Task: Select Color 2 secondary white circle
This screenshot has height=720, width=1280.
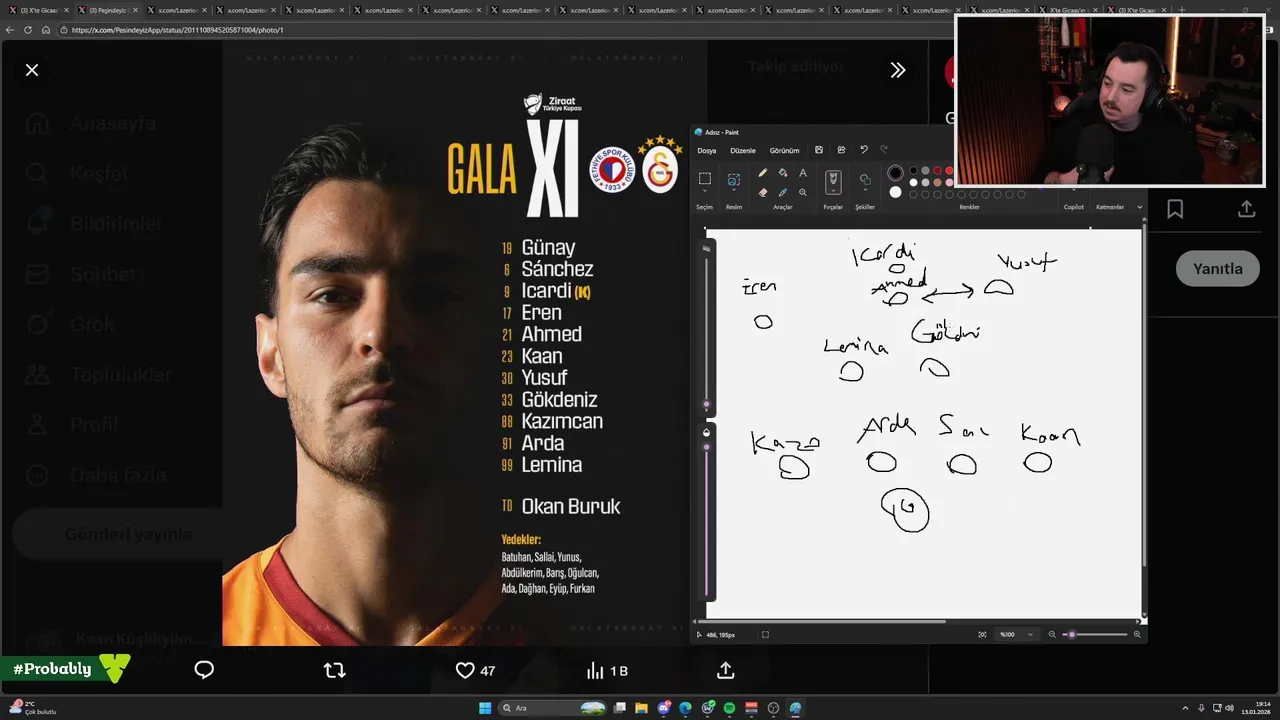Action: tap(895, 192)
